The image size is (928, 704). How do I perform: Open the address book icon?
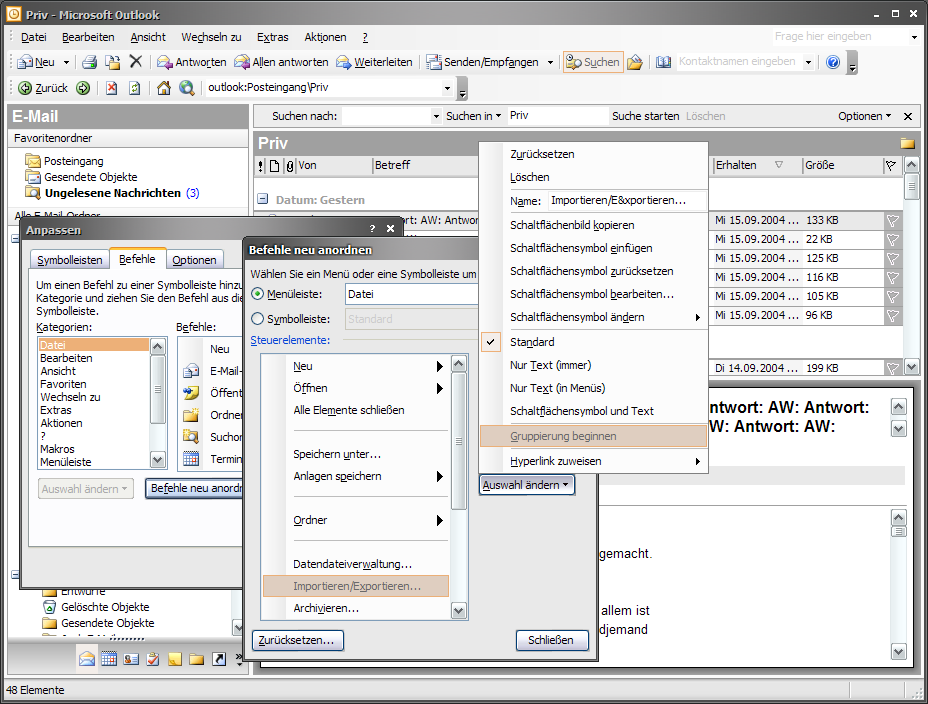[x=663, y=62]
